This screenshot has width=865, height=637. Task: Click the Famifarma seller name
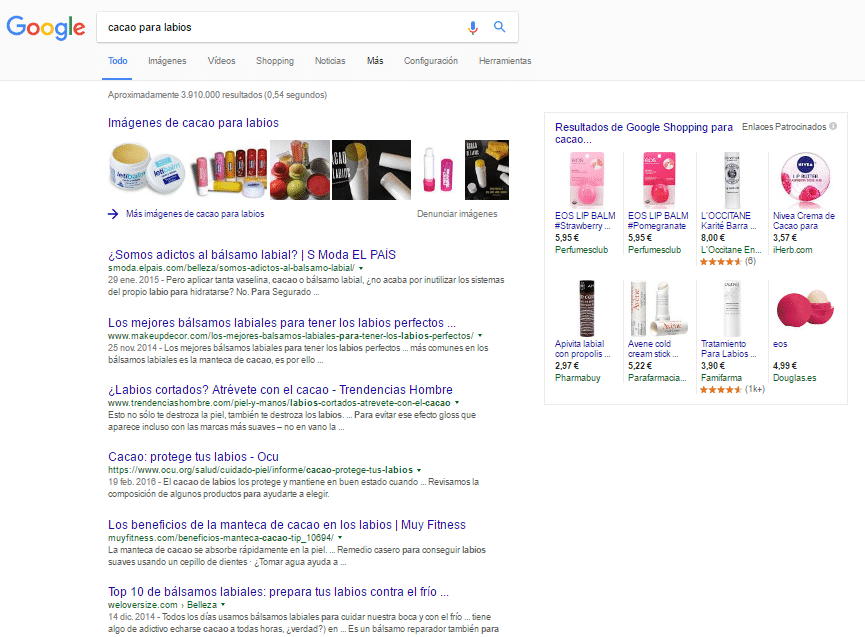coord(721,378)
